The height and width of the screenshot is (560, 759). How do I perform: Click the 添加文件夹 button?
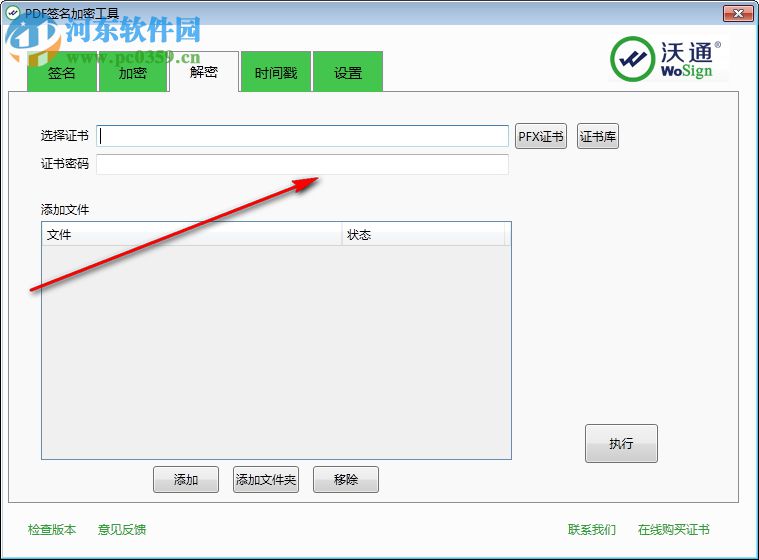(266, 480)
